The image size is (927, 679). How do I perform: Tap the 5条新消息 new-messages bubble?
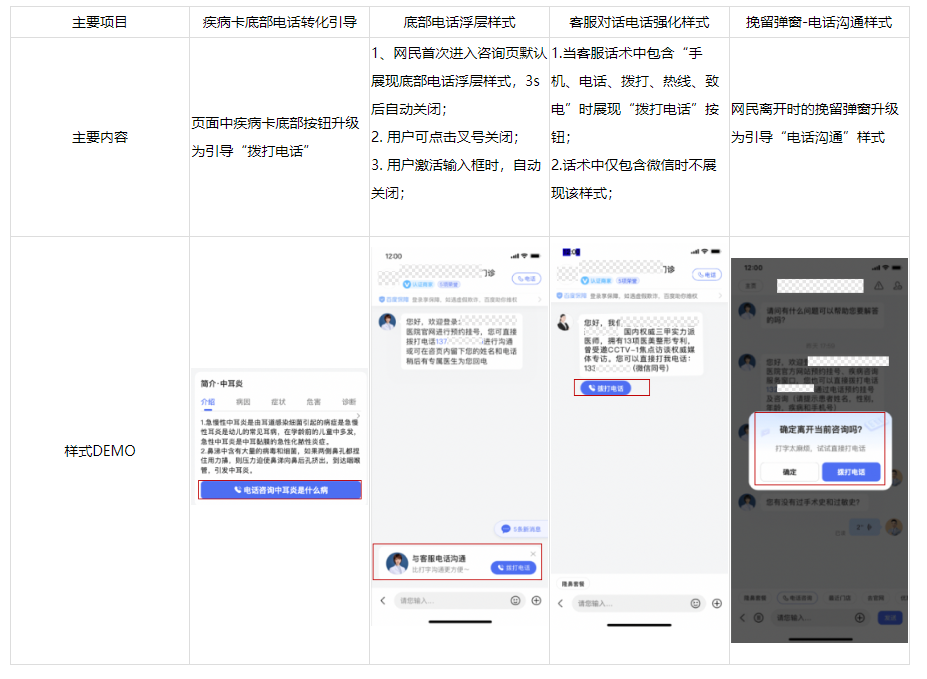click(x=521, y=528)
